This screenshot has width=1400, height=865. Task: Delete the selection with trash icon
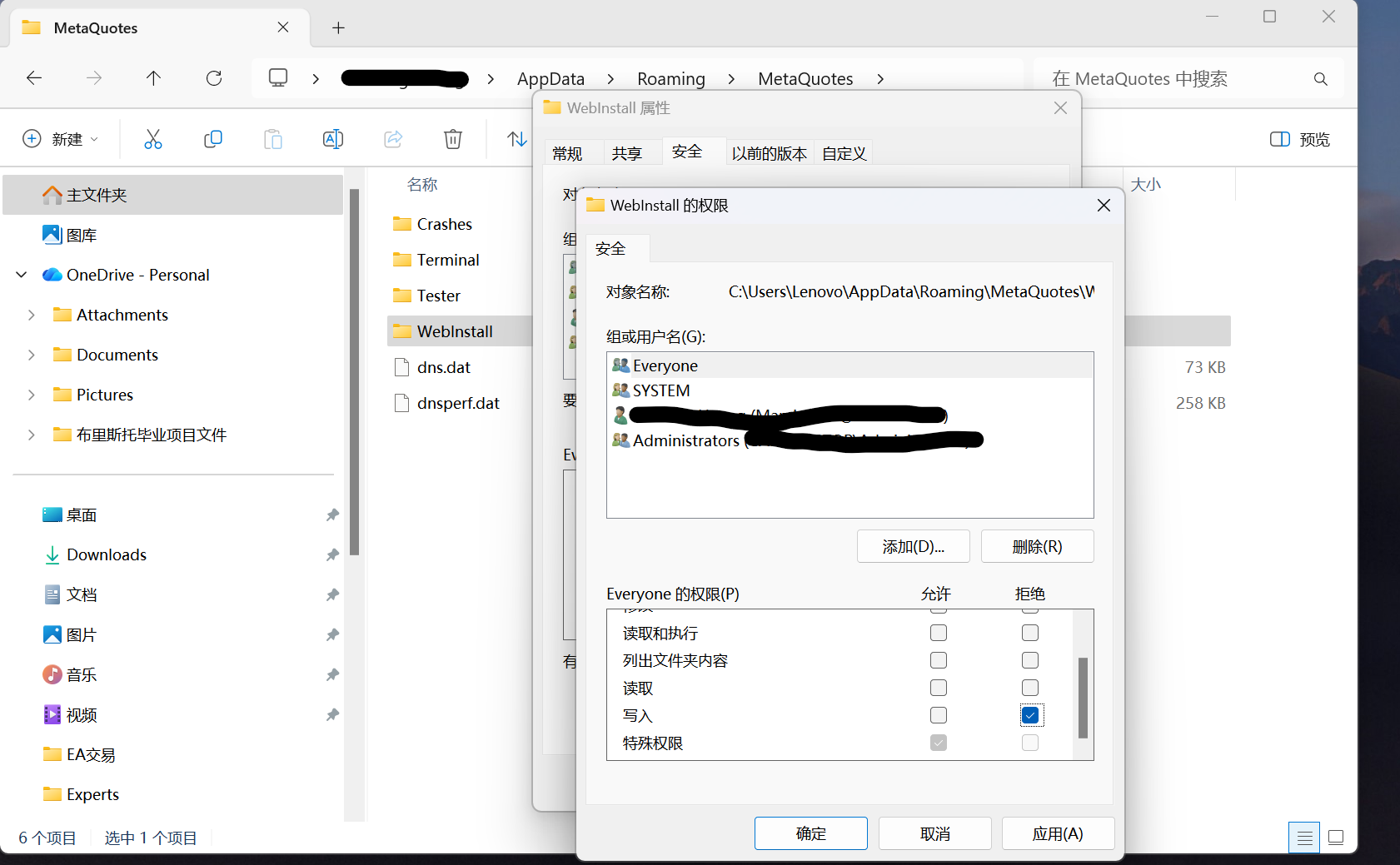(x=453, y=139)
